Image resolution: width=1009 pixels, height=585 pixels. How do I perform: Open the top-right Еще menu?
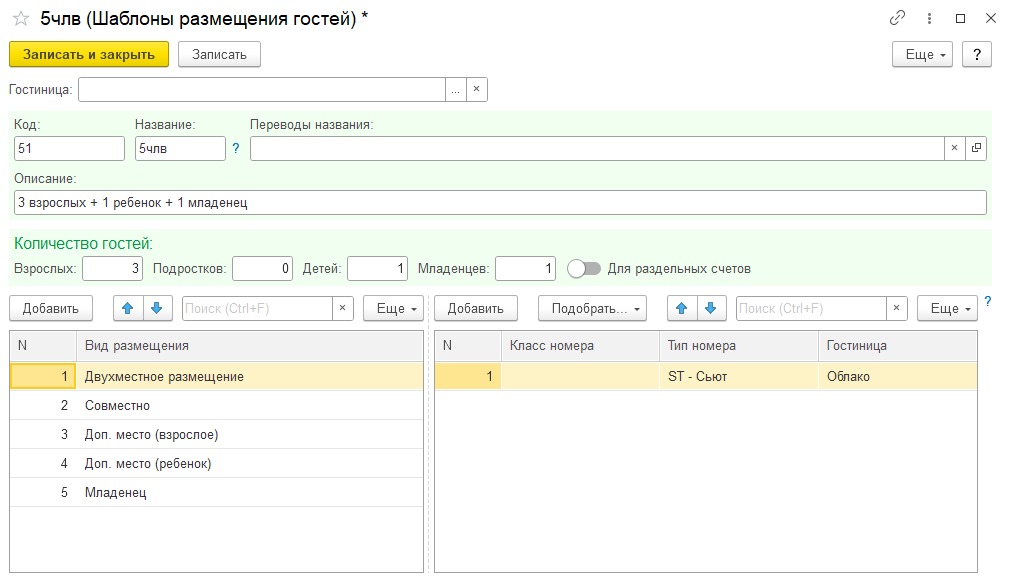coord(922,55)
